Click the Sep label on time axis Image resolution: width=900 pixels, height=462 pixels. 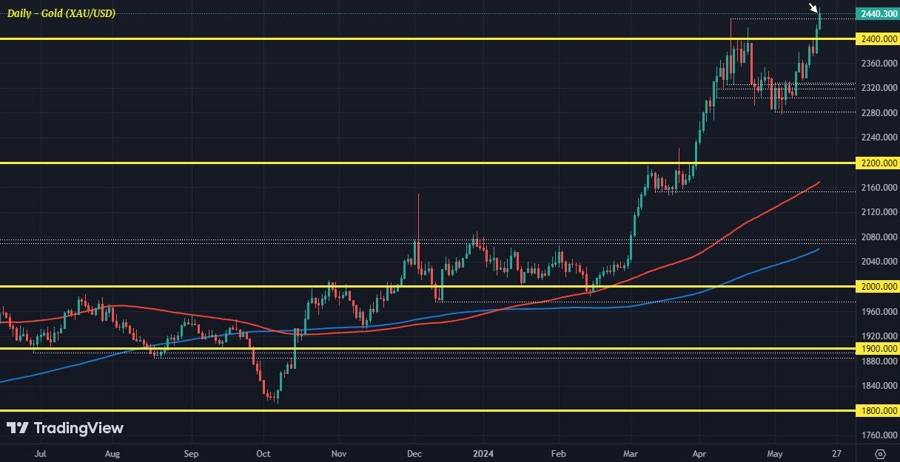(191, 453)
